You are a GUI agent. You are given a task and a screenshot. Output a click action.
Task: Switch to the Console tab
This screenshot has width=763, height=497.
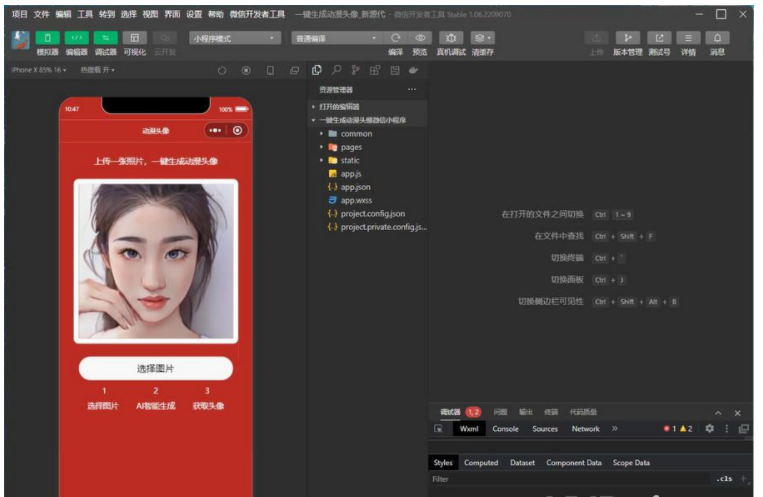[505, 429]
